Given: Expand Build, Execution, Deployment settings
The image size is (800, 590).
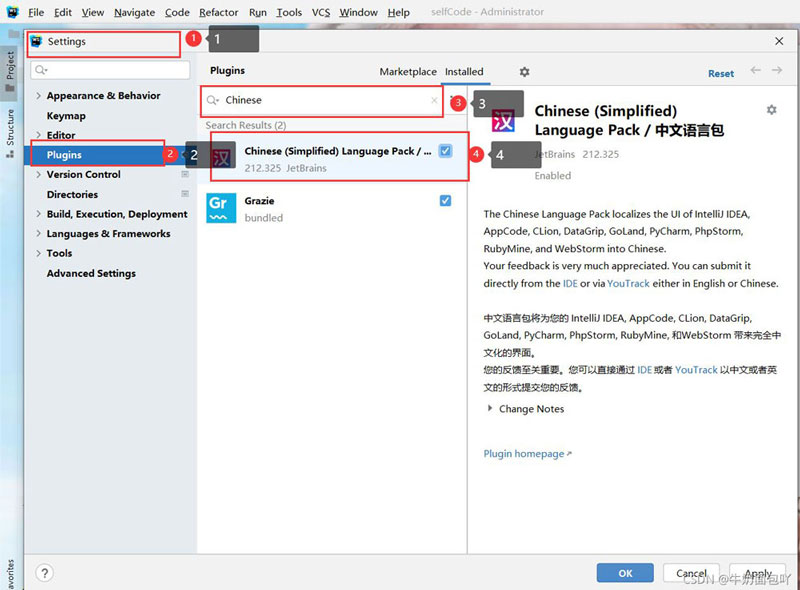Looking at the screenshot, I should click(x=37, y=213).
